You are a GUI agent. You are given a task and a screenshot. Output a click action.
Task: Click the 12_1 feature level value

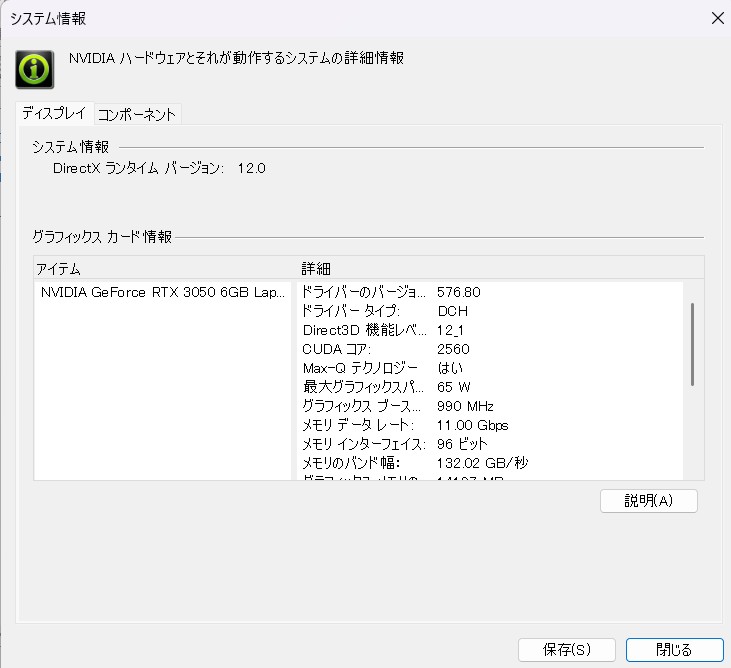(450, 331)
